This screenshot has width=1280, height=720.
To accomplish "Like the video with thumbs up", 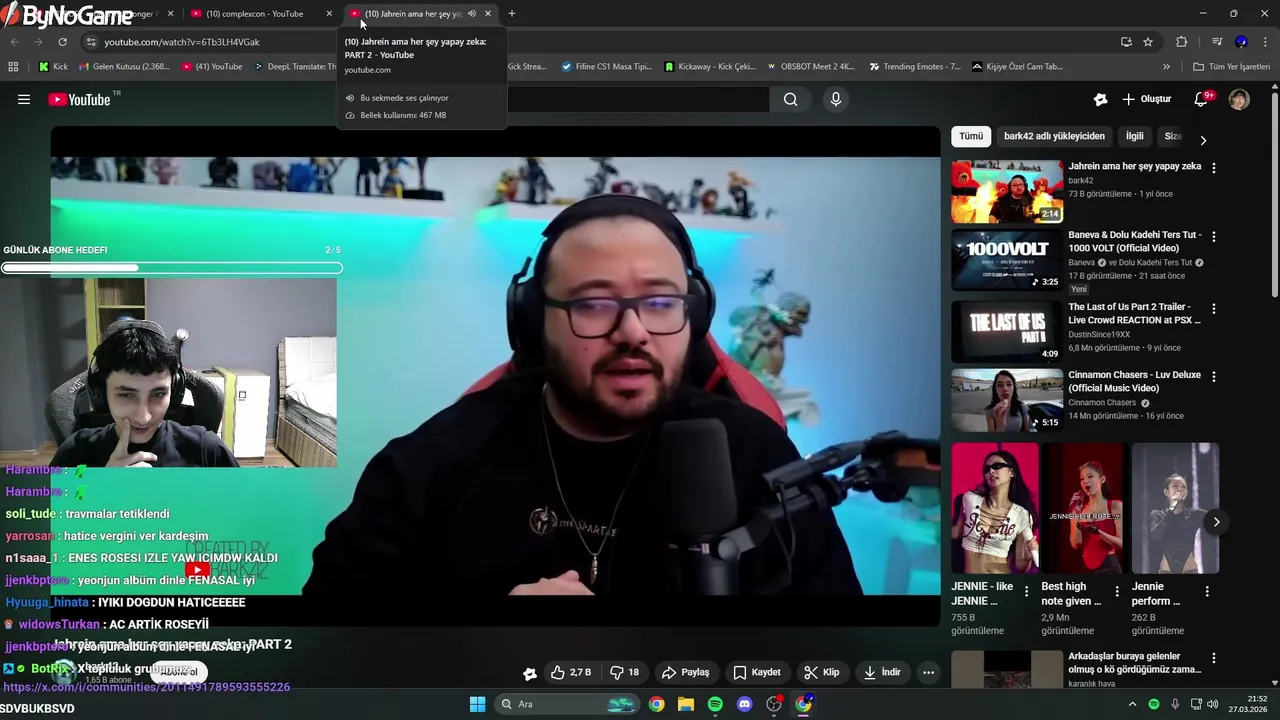I will (x=571, y=672).
